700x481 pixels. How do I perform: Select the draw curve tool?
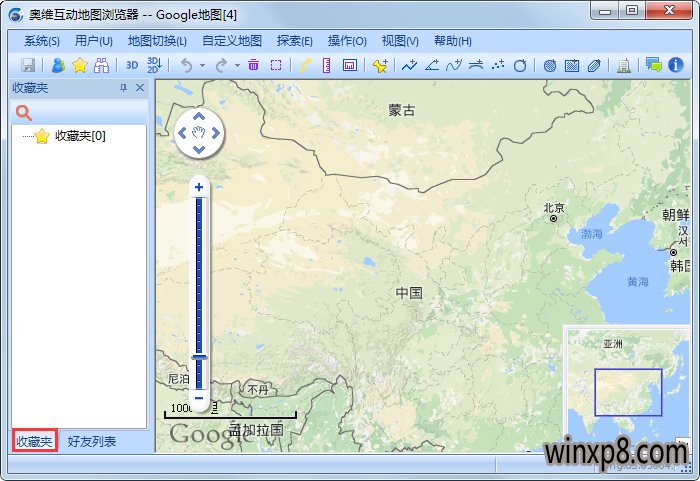point(454,65)
